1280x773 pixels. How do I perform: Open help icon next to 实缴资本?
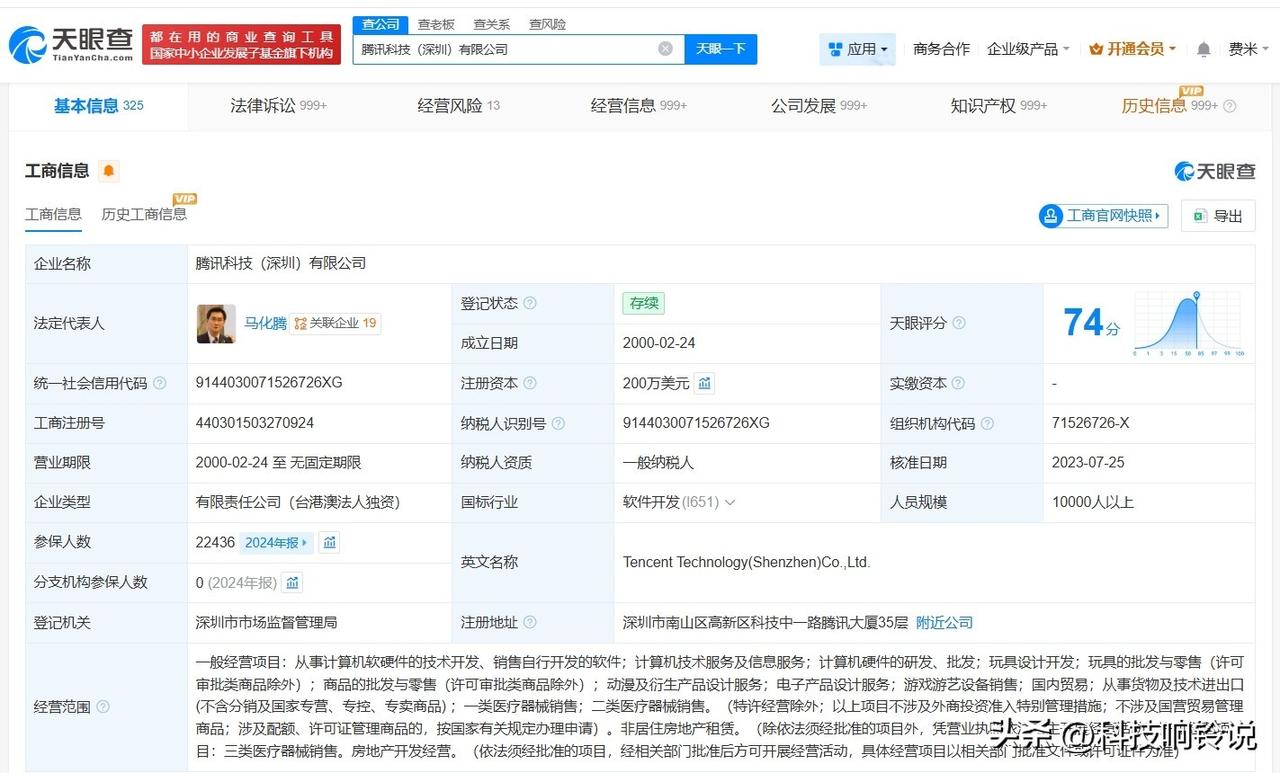(x=959, y=383)
